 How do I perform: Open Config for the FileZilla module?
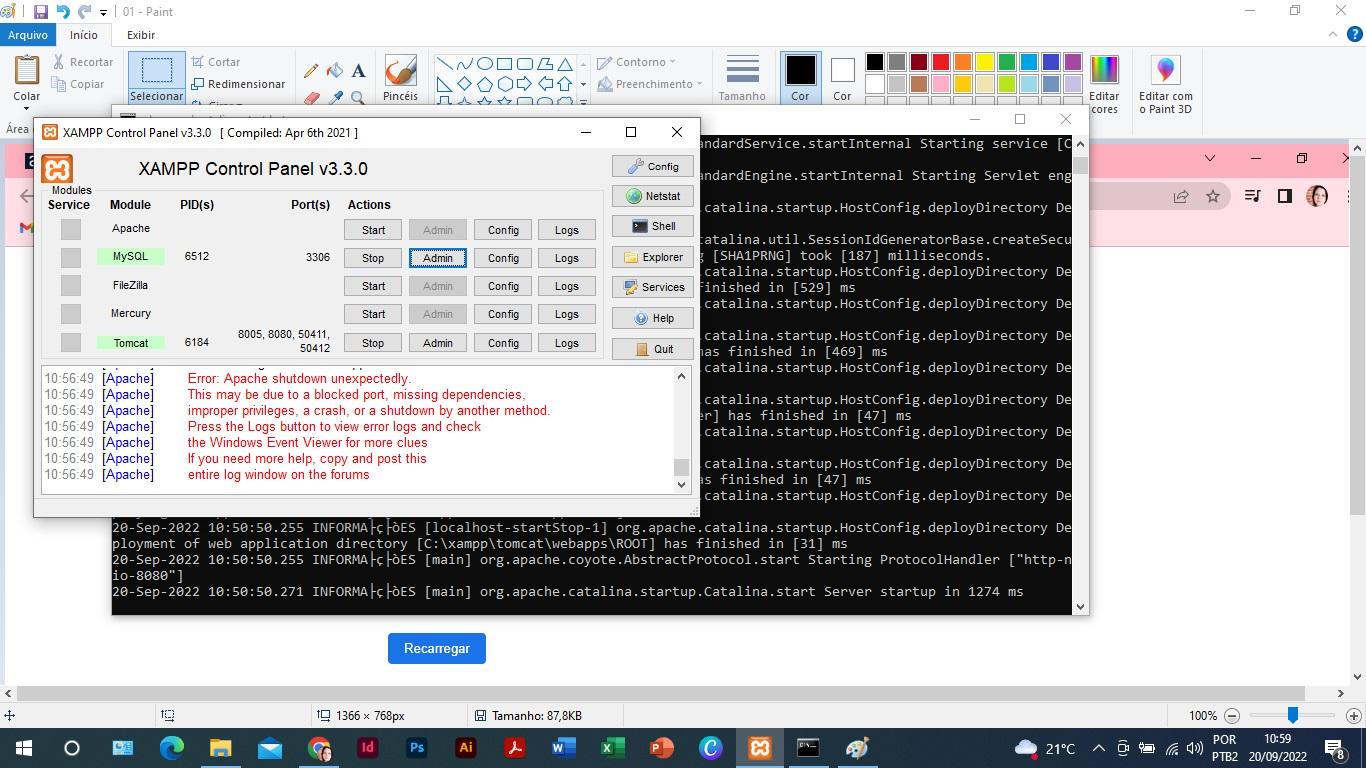503,286
